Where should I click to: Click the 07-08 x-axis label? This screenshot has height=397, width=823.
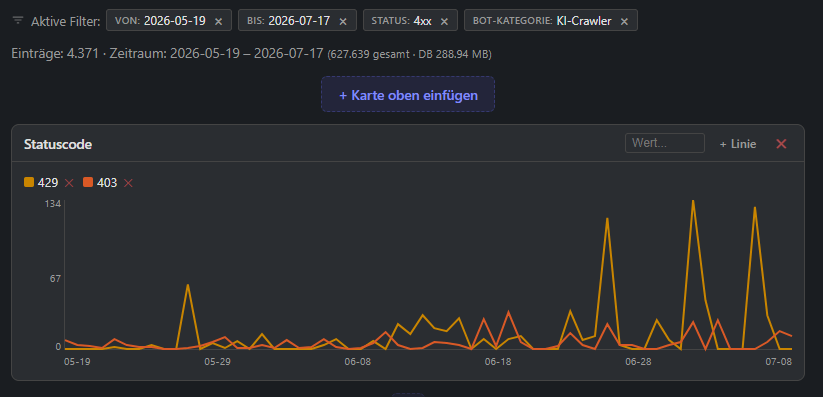click(778, 362)
